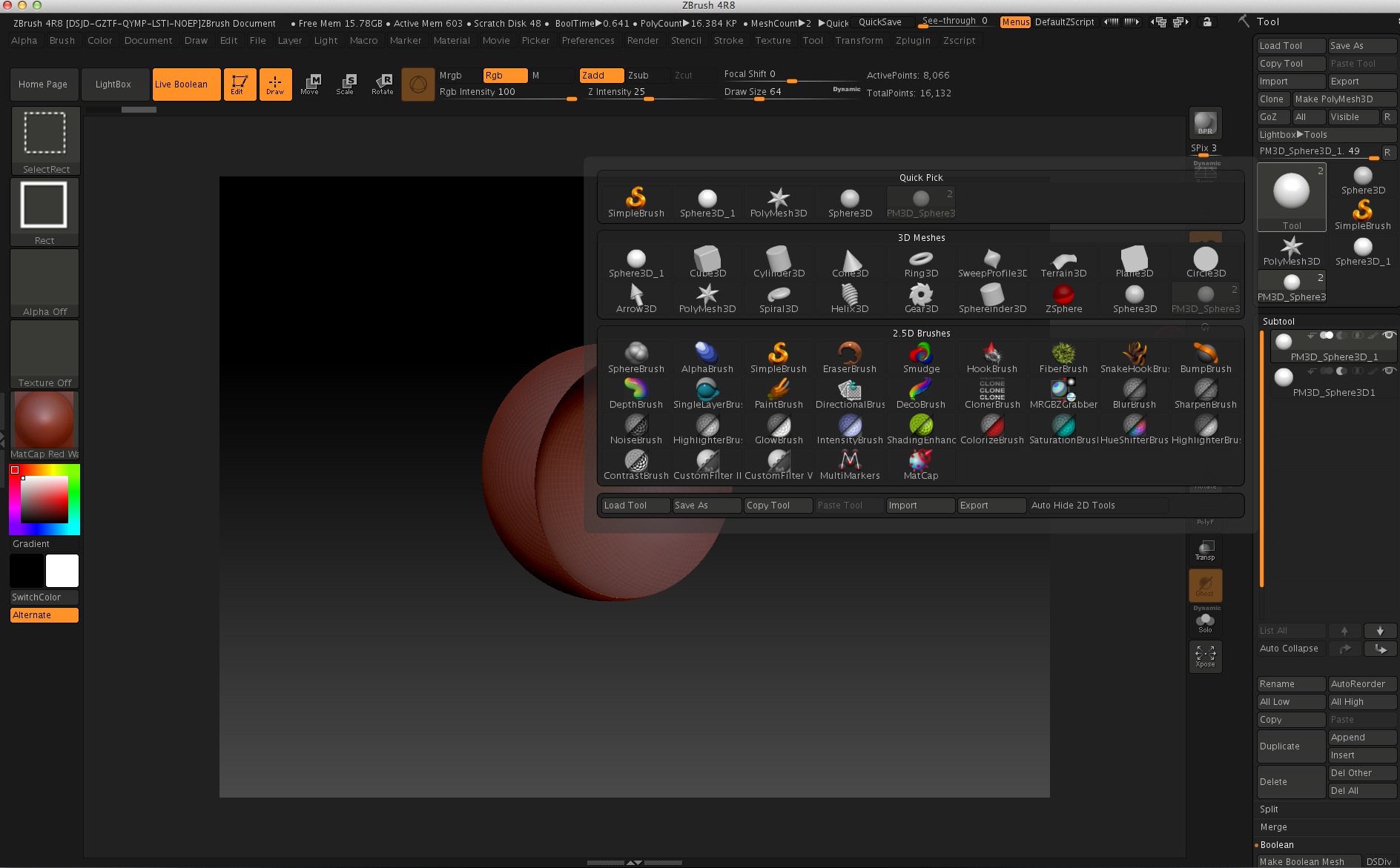Choose the AlphaBrush tool

[x=707, y=358]
